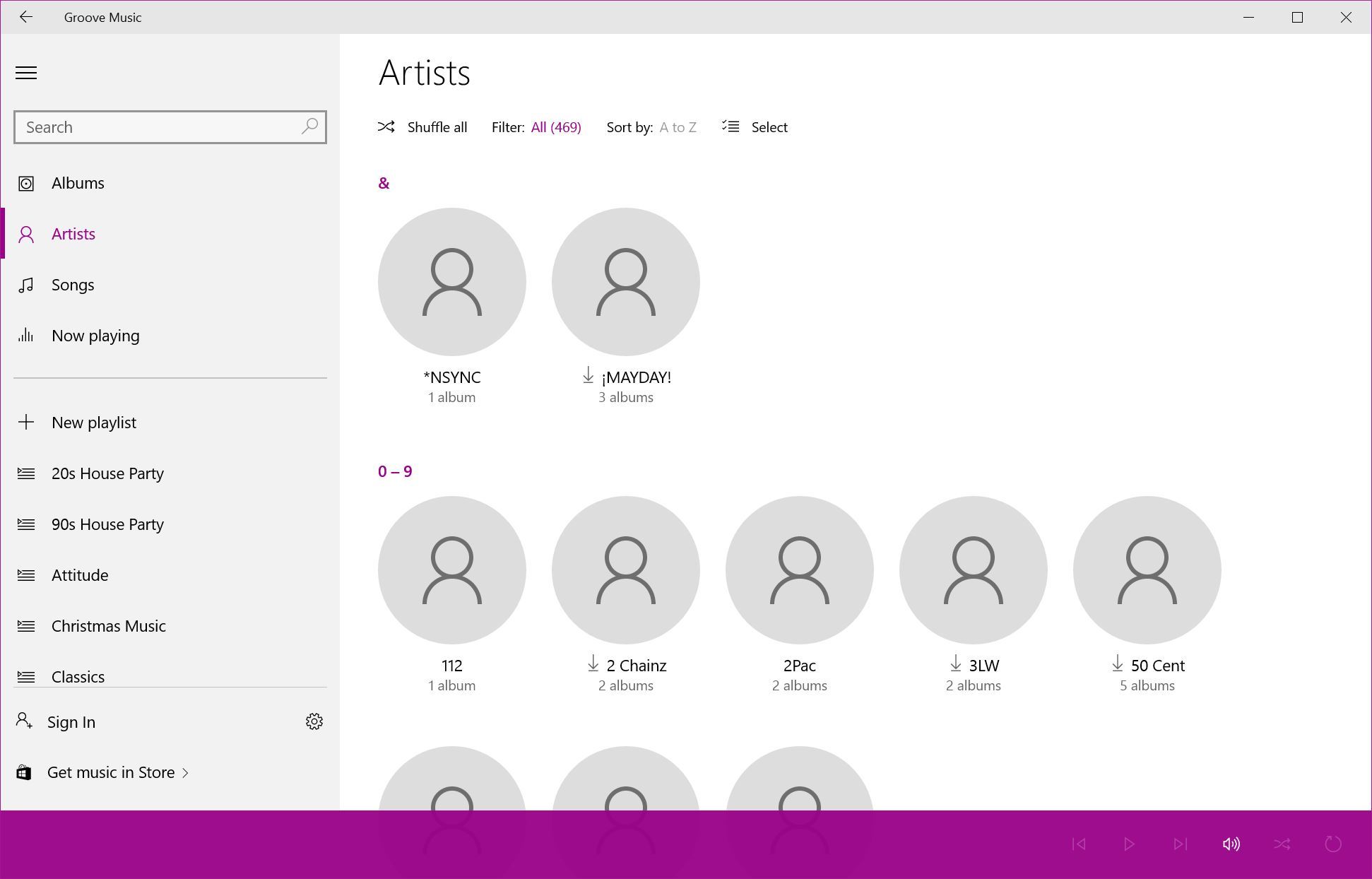Create a New playlist
The height and width of the screenshot is (879, 1372).
click(93, 423)
